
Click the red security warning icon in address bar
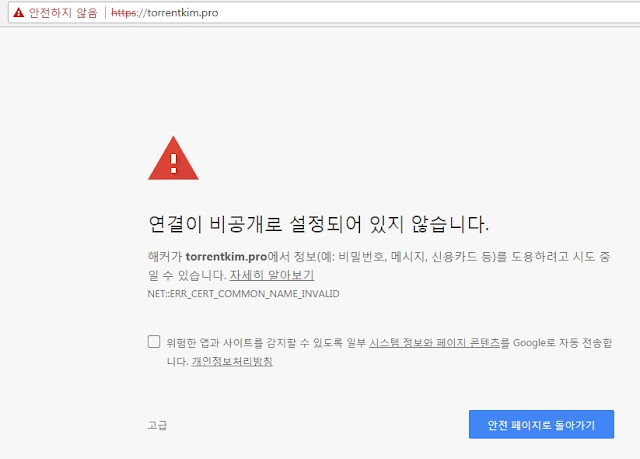point(19,13)
